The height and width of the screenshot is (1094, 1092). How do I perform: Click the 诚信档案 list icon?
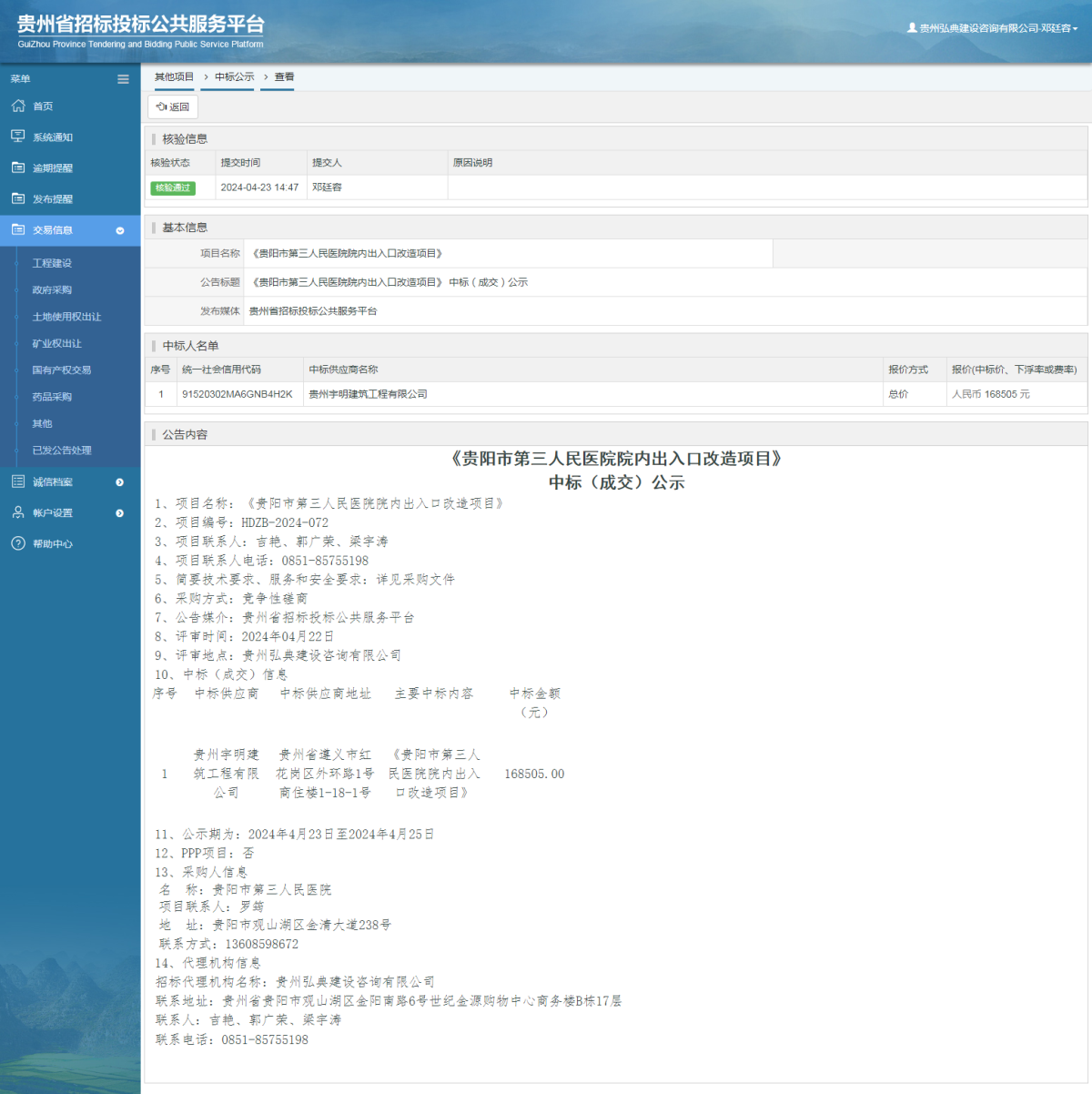pos(18,481)
